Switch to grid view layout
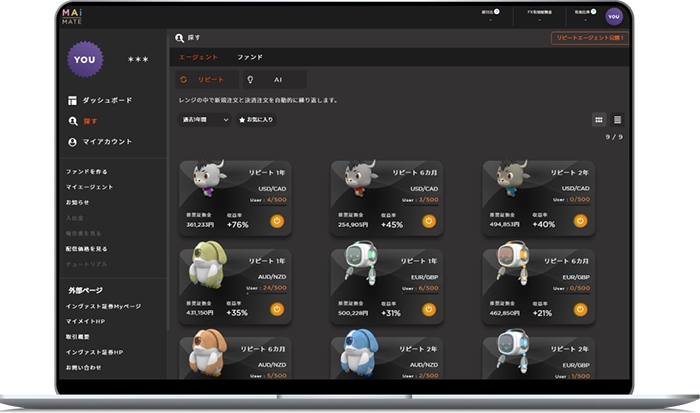The image size is (700, 413). point(599,119)
